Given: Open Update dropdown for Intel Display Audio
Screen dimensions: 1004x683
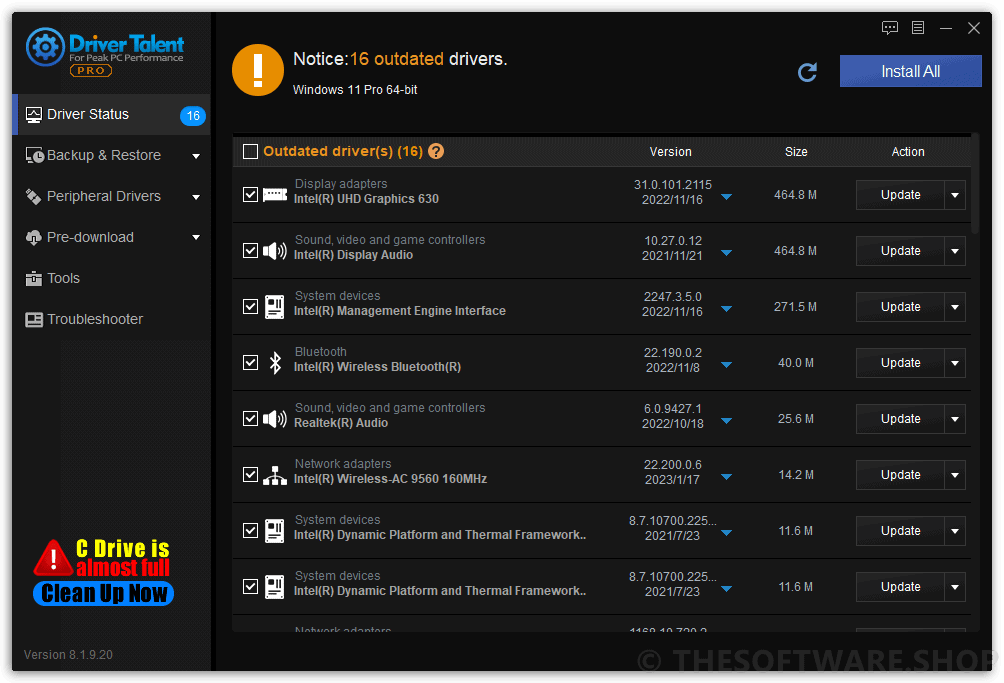Looking at the screenshot, I should [x=955, y=251].
